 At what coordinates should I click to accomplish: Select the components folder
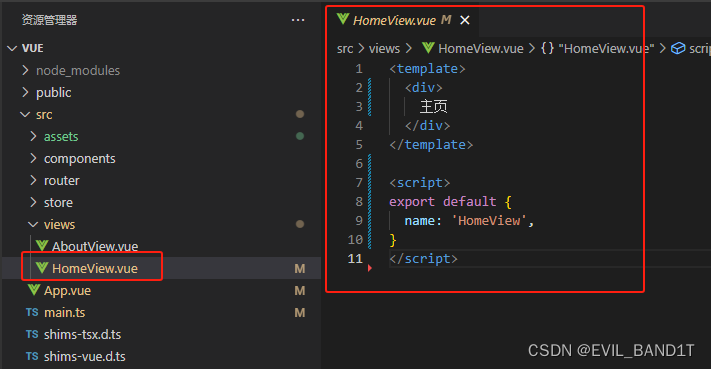pyautogui.click(x=79, y=159)
